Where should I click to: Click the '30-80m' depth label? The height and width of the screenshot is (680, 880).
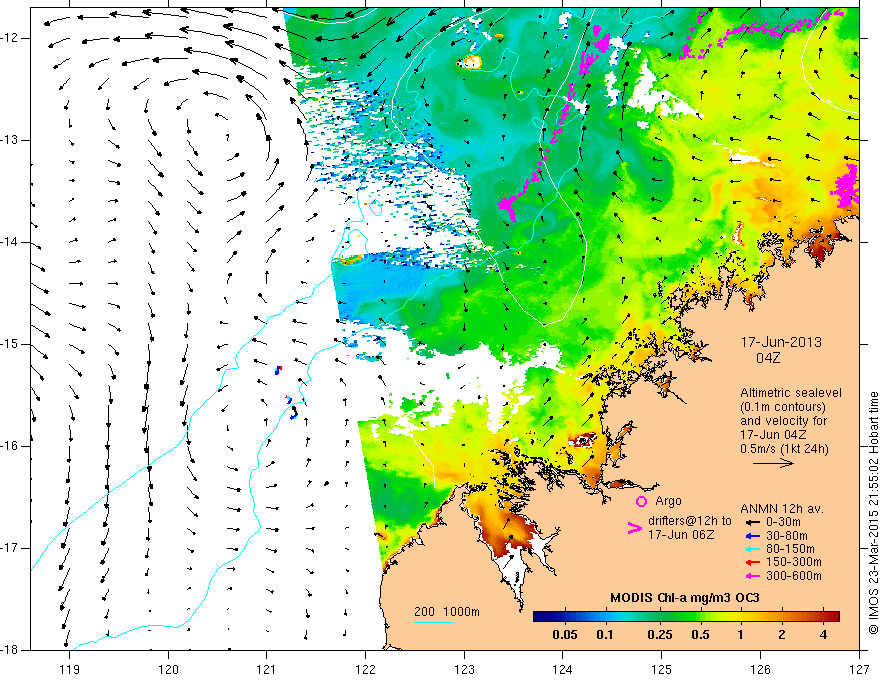tap(787, 536)
